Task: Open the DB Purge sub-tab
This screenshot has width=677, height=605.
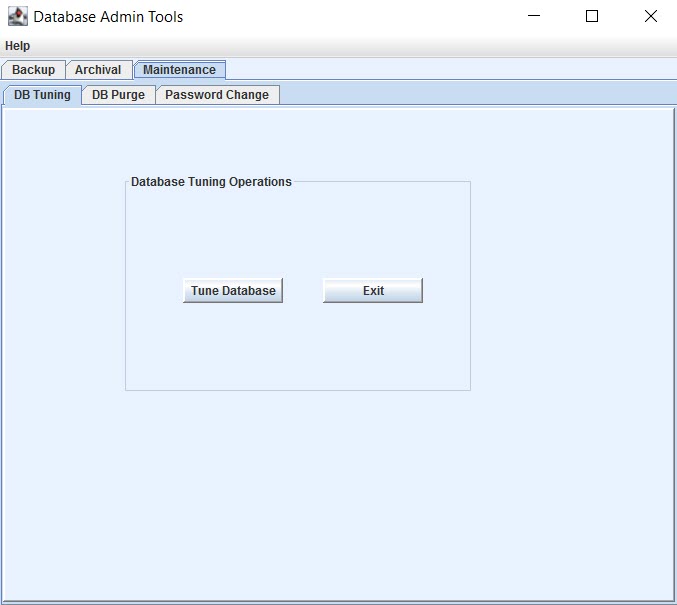Action: 118,95
